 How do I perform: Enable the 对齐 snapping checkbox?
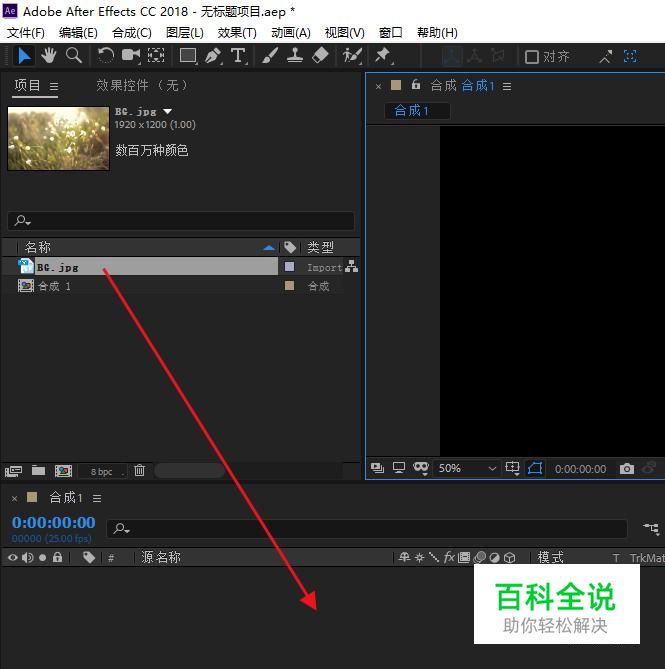[x=531, y=57]
